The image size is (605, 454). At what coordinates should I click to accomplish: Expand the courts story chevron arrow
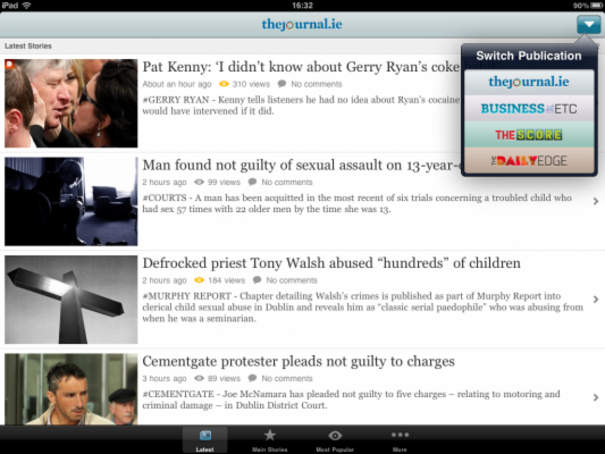click(x=596, y=201)
